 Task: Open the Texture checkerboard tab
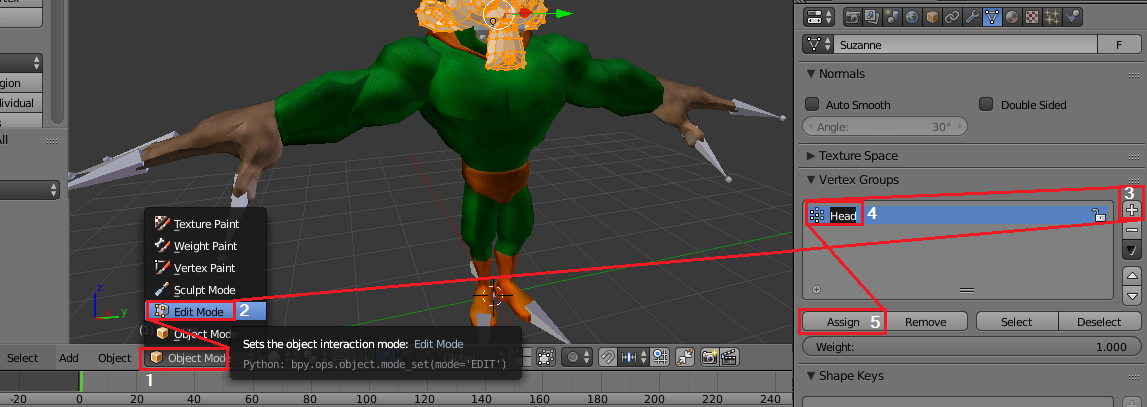(x=1030, y=16)
